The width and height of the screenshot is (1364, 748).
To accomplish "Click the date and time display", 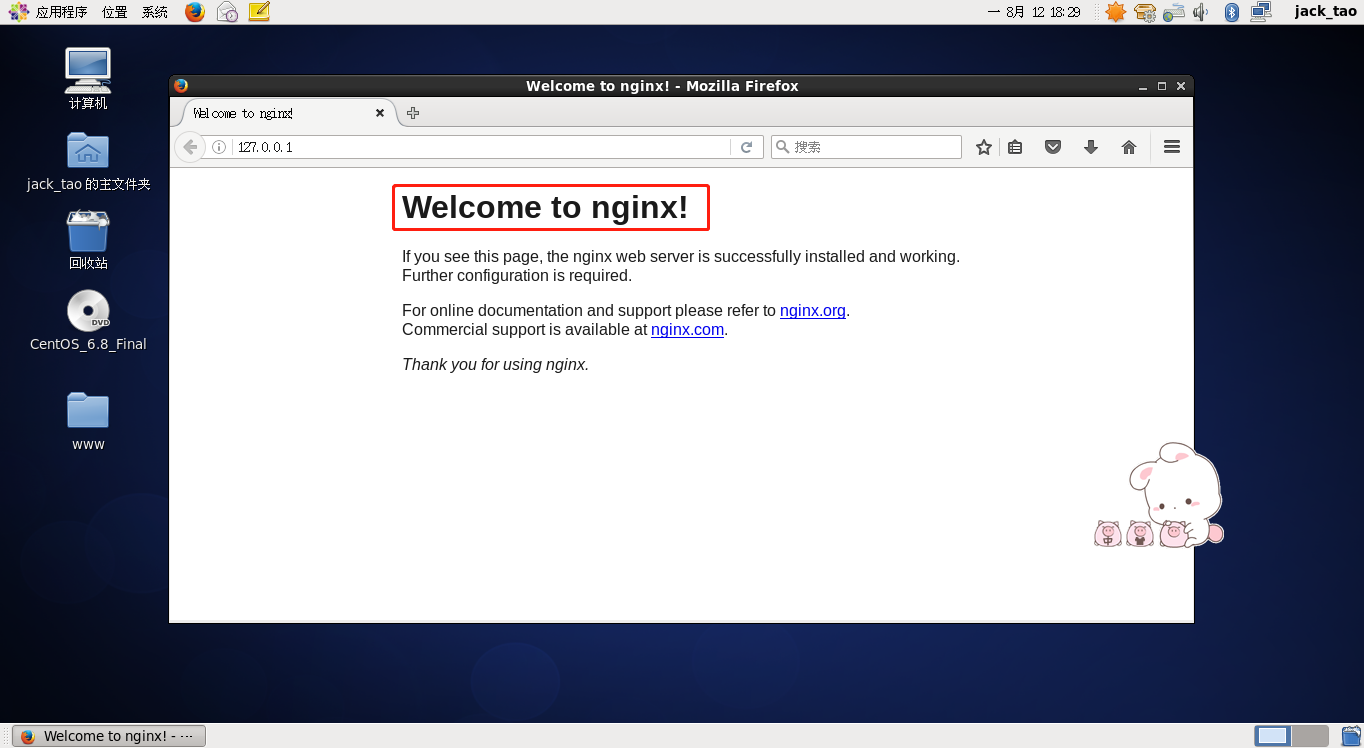I will click(x=1034, y=12).
